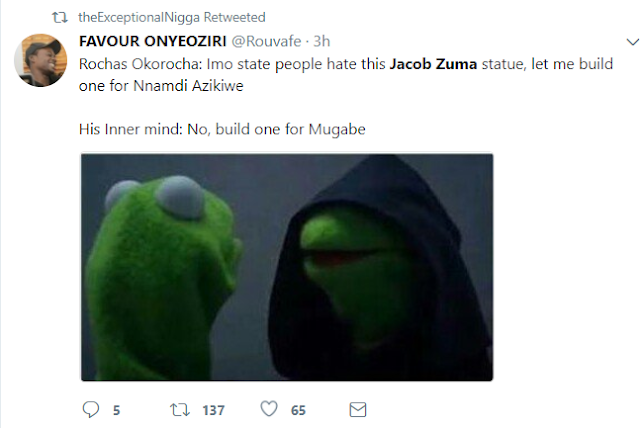Like the tweet with the heart icon
640x428 pixels.
pyautogui.click(x=269, y=409)
